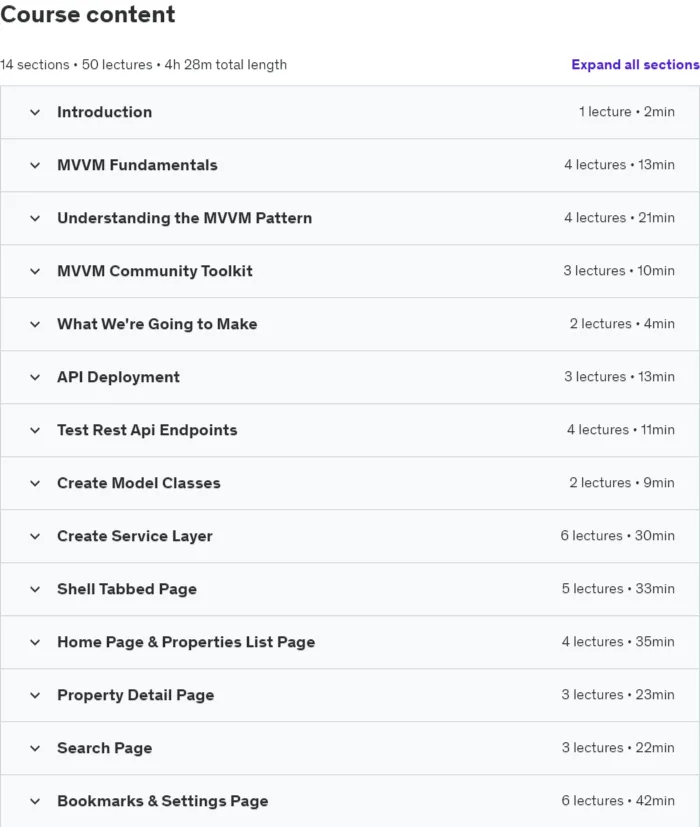Click the Shell Tabbed Page chevron icon
This screenshot has height=827, width=700.
(35, 589)
